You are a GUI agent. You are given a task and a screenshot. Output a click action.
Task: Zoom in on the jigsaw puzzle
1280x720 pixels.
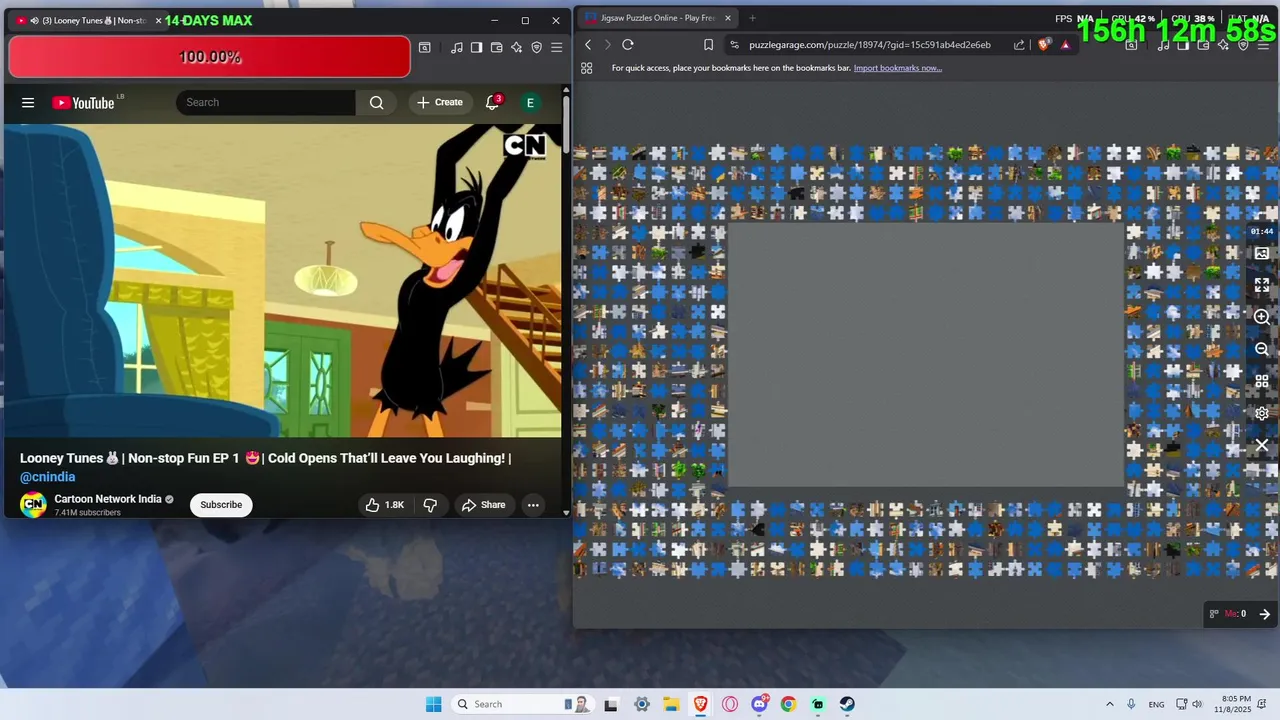coord(1262,317)
